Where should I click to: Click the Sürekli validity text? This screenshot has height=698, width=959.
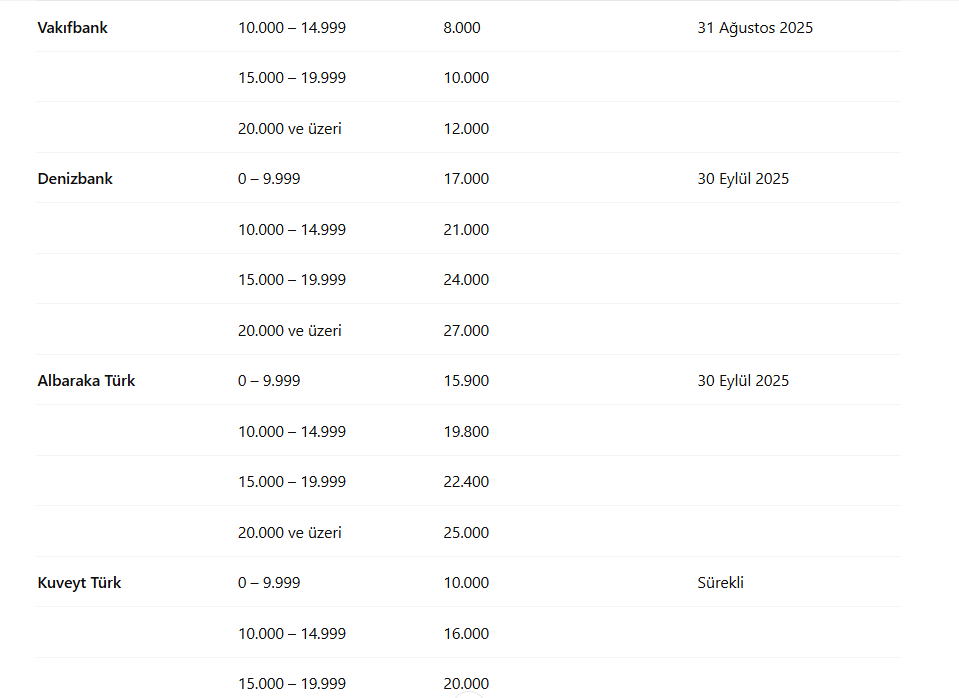coord(720,583)
